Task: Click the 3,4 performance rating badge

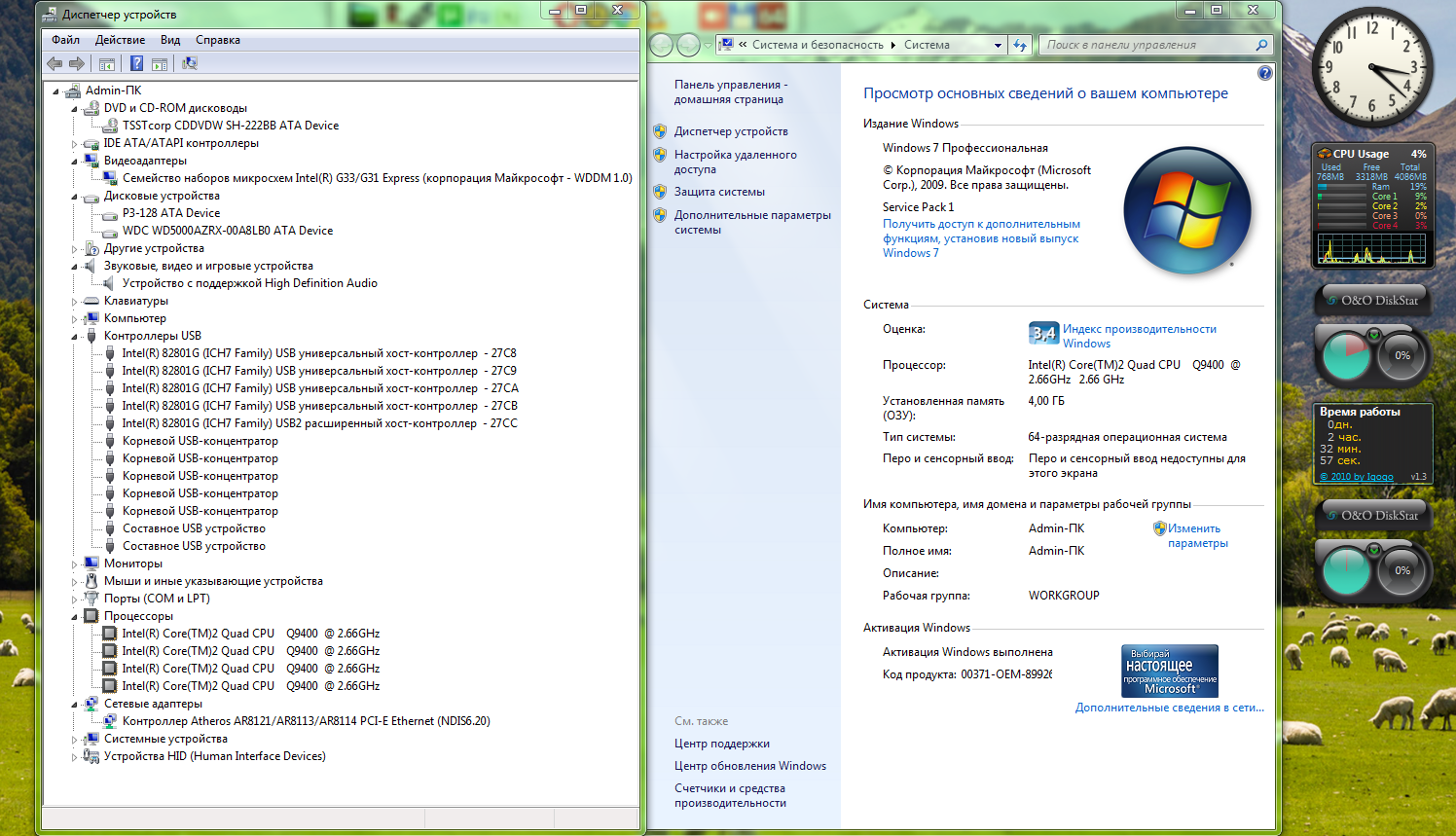Action: click(1043, 334)
